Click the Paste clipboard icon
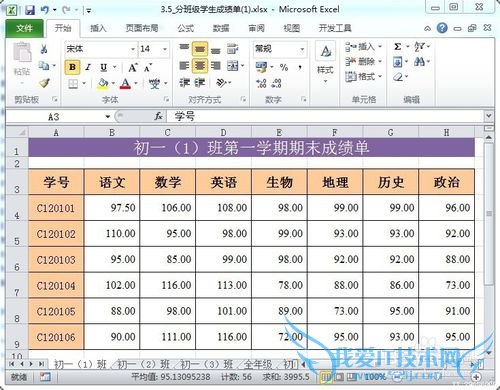Screen dimensions: 500x390 coord(22,53)
